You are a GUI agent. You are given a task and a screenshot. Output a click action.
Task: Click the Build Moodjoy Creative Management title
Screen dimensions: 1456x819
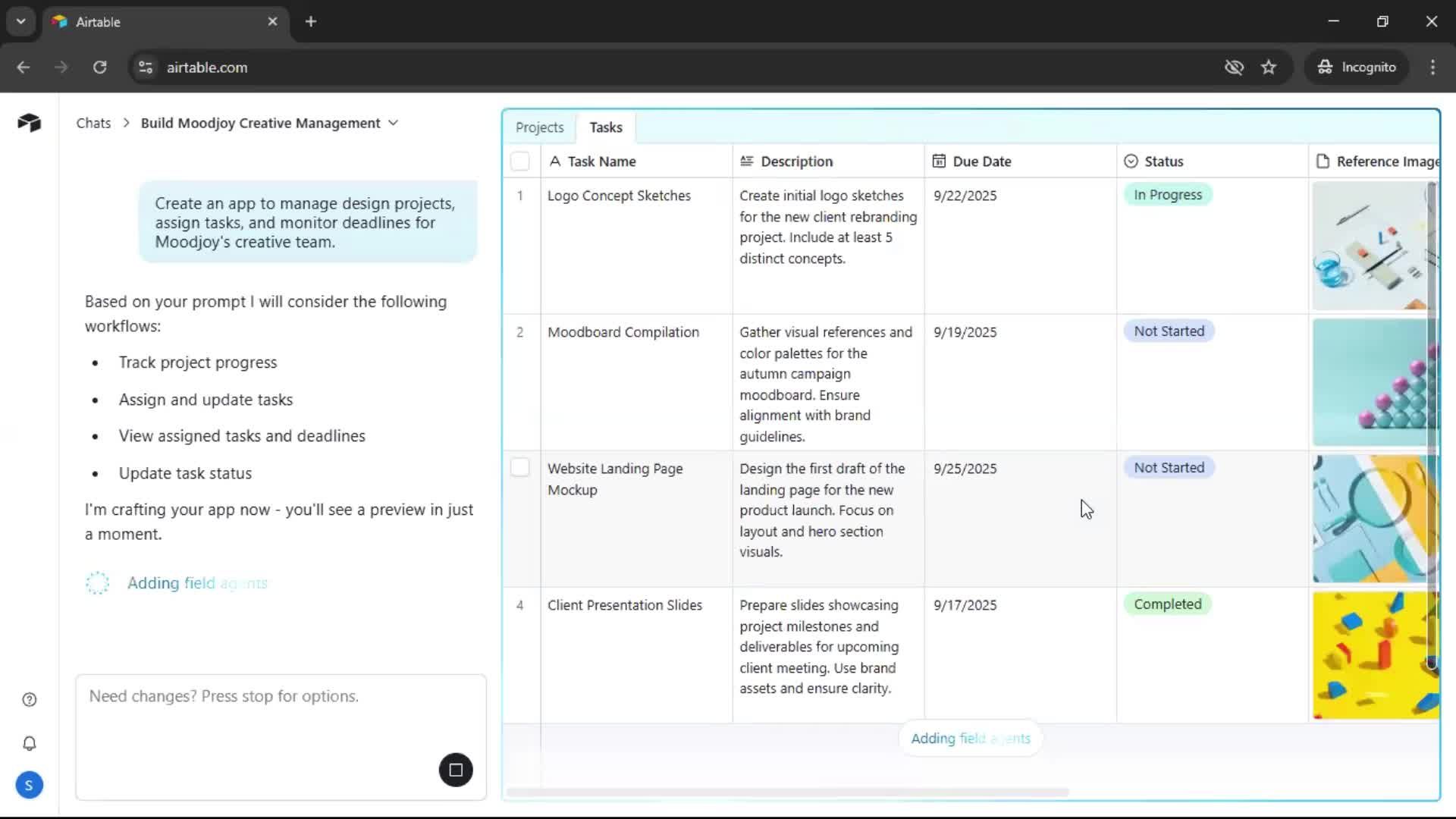(261, 123)
